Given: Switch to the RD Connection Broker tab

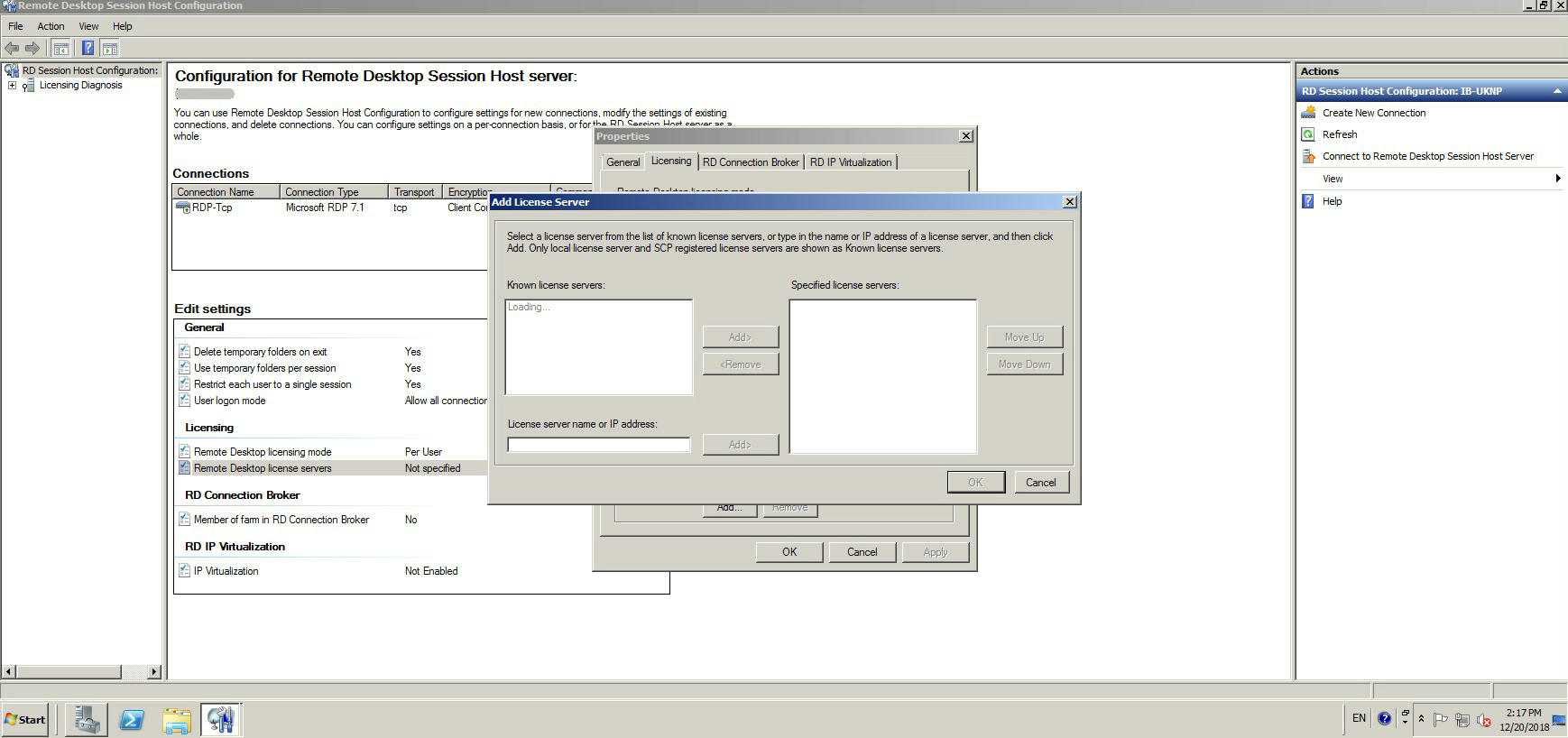Looking at the screenshot, I should click(751, 162).
